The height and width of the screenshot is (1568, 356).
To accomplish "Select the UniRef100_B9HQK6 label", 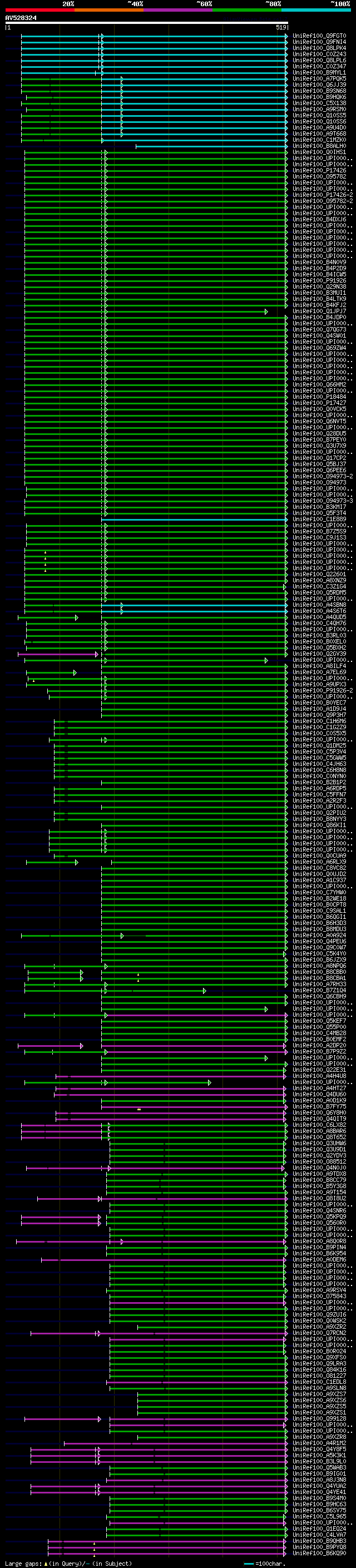I will point(319,97).
